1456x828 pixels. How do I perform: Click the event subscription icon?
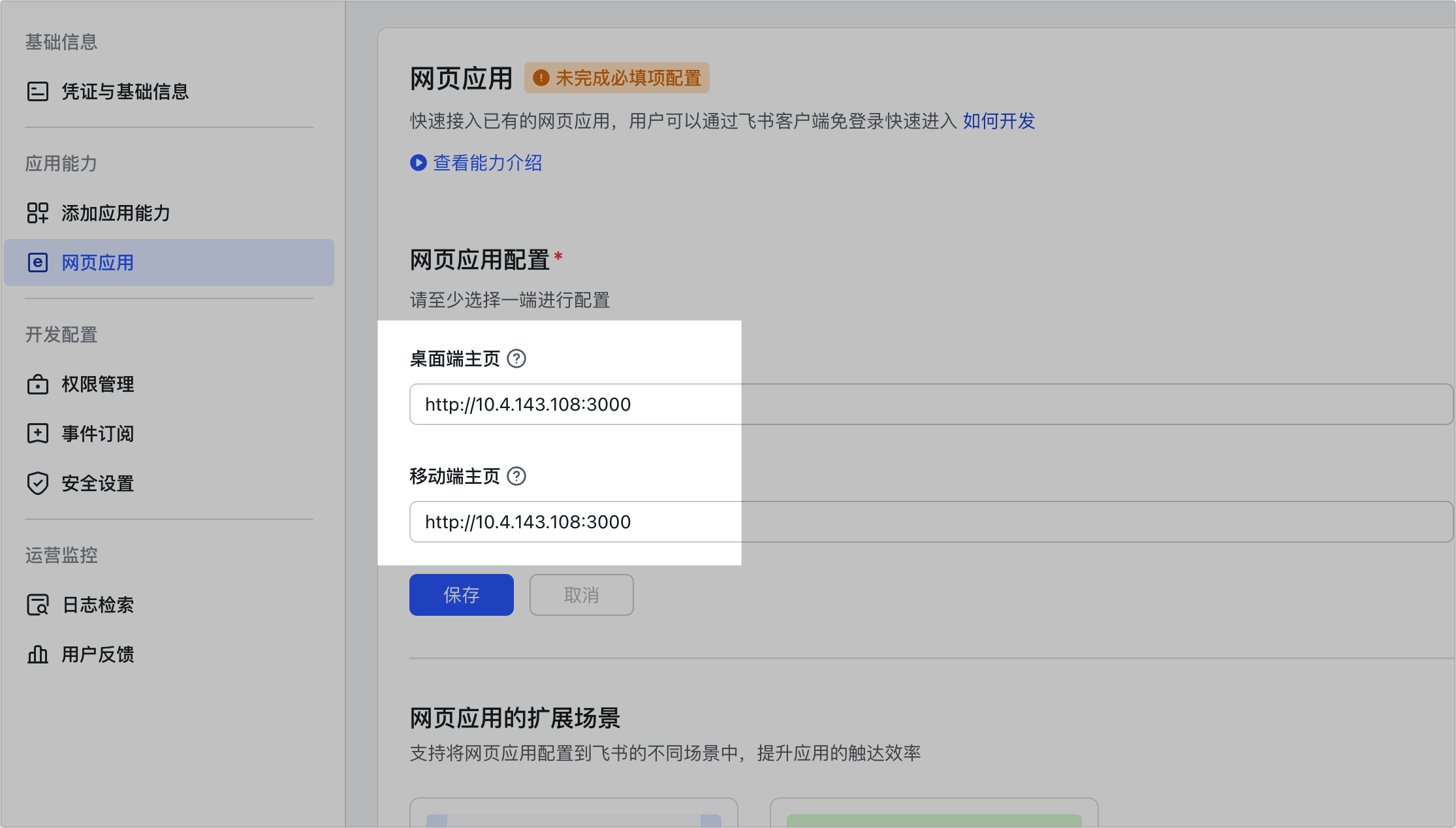tap(38, 434)
